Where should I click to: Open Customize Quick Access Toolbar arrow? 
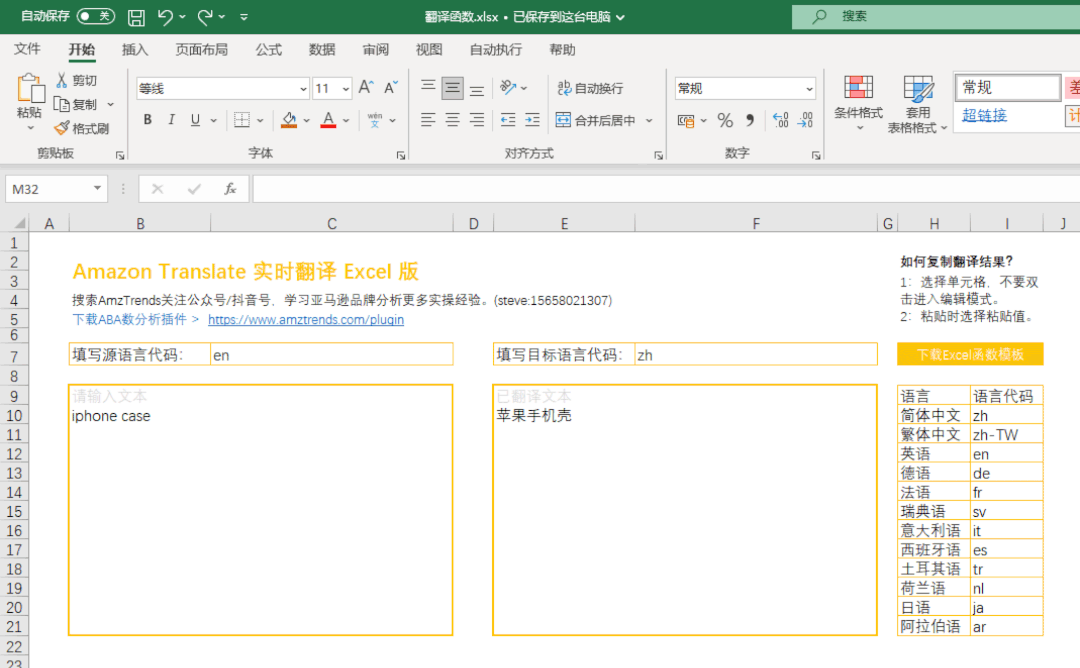pos(244,17)
